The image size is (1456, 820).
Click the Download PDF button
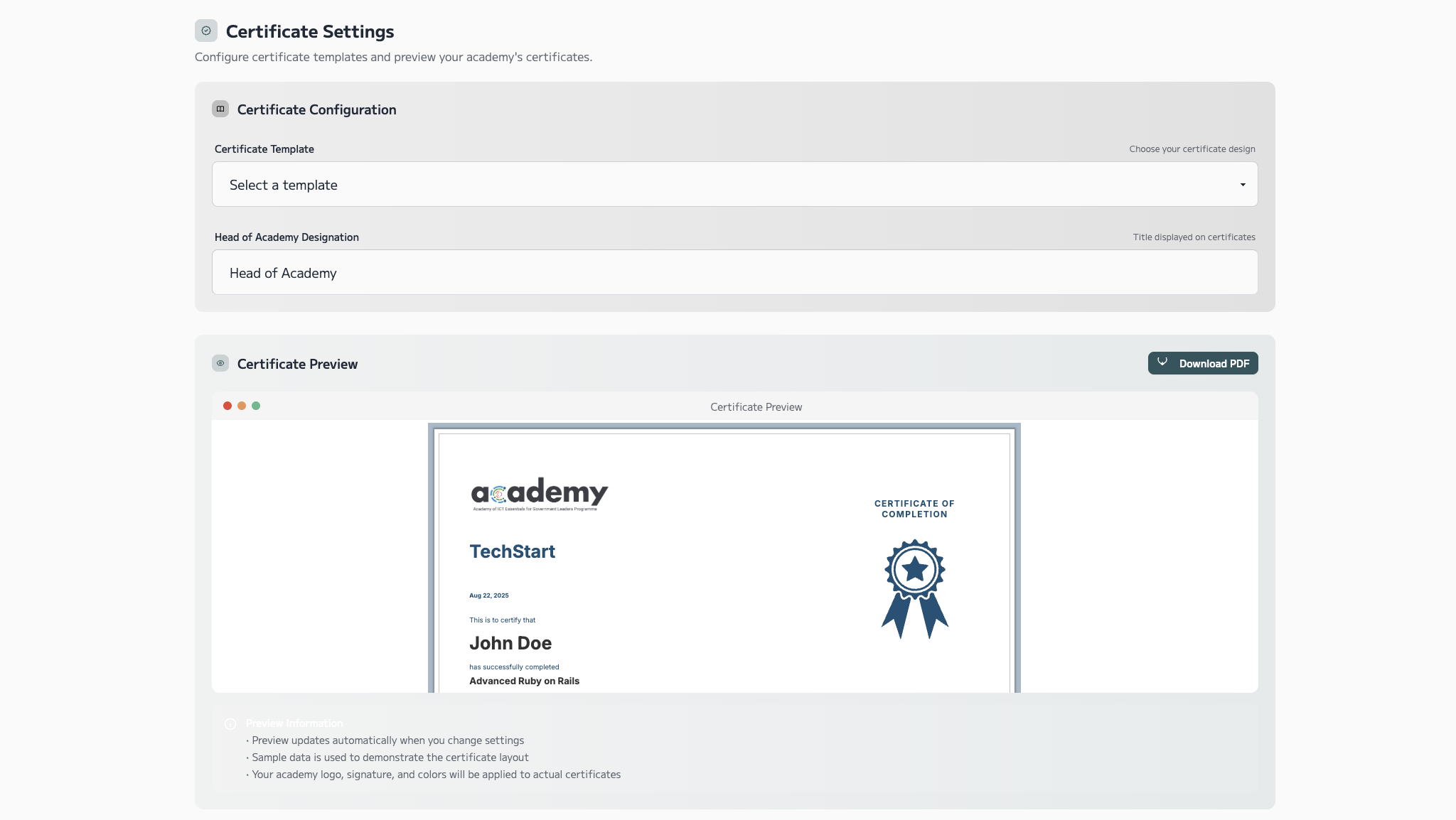[1202, 363]
